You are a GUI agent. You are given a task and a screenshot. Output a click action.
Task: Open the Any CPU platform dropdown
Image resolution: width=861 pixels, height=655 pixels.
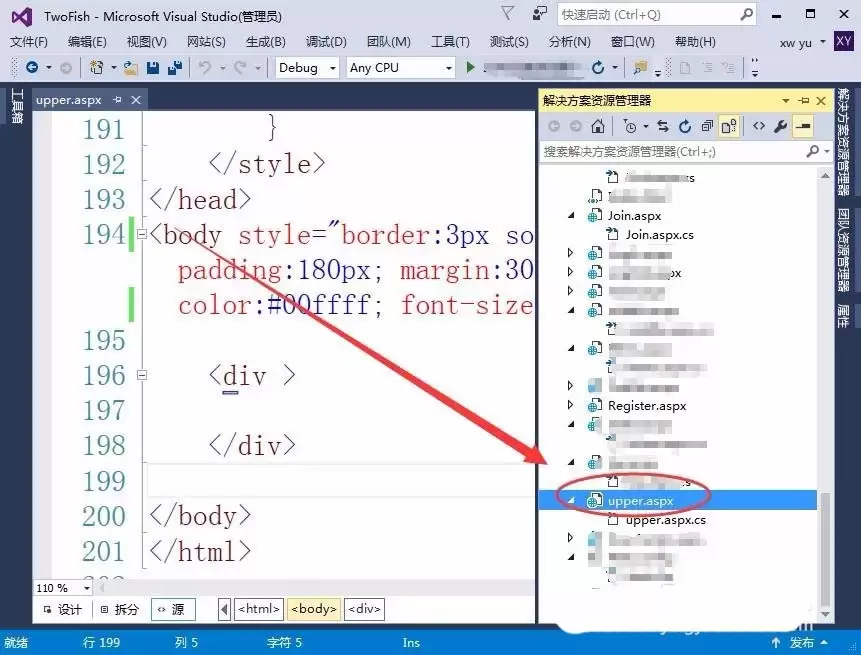pos(451,67)
